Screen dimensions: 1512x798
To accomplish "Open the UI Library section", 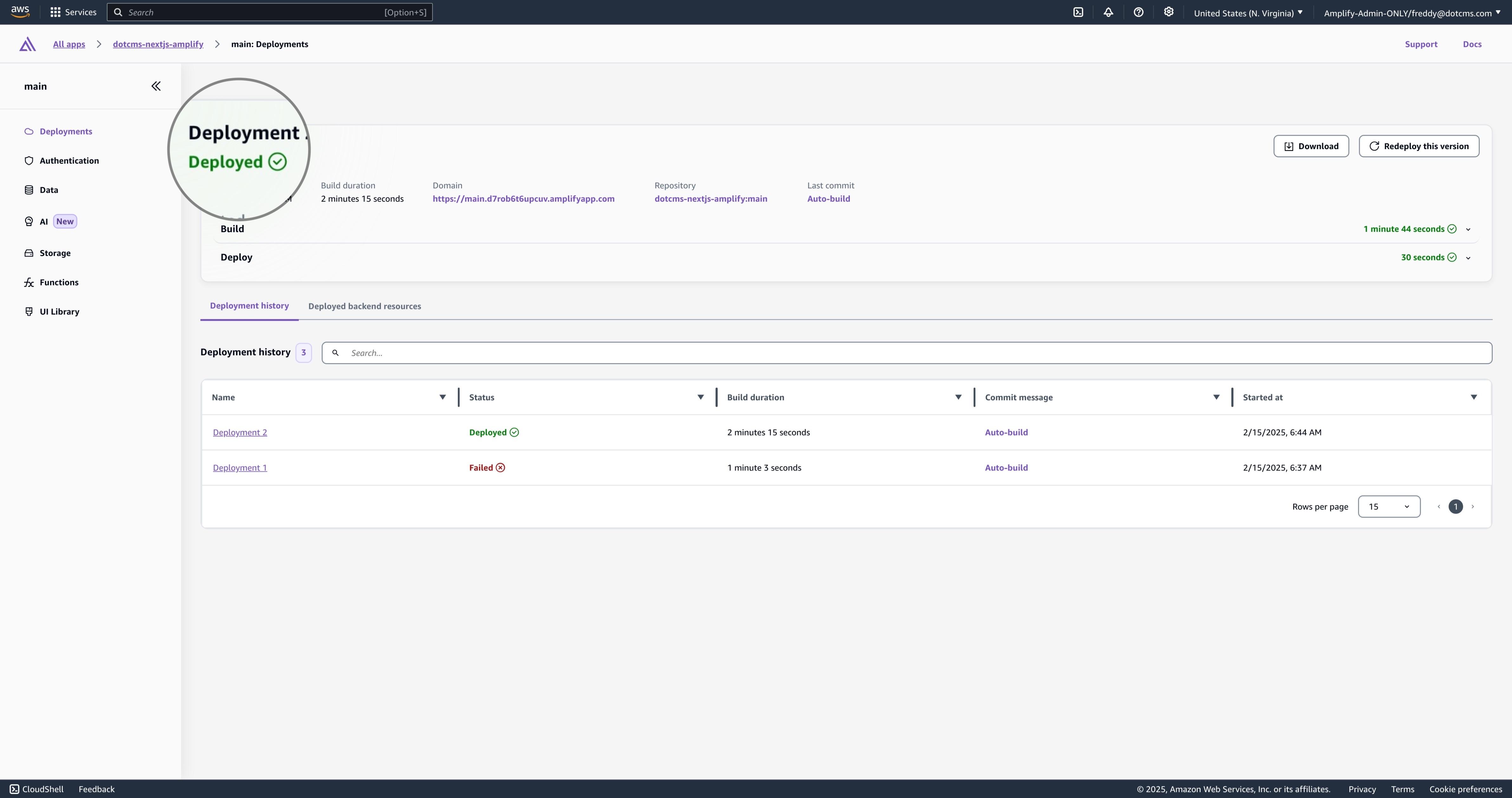I will click(x=59, y=311).
